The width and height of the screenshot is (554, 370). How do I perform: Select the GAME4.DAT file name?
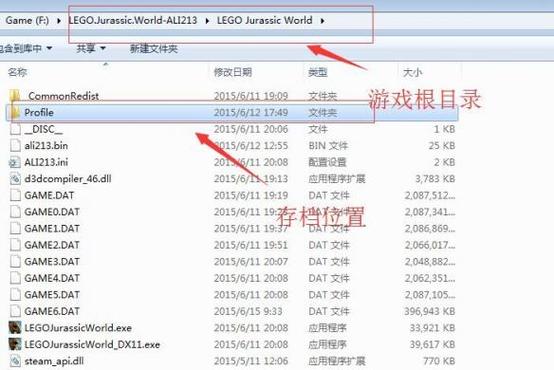[x=52, y=278]
